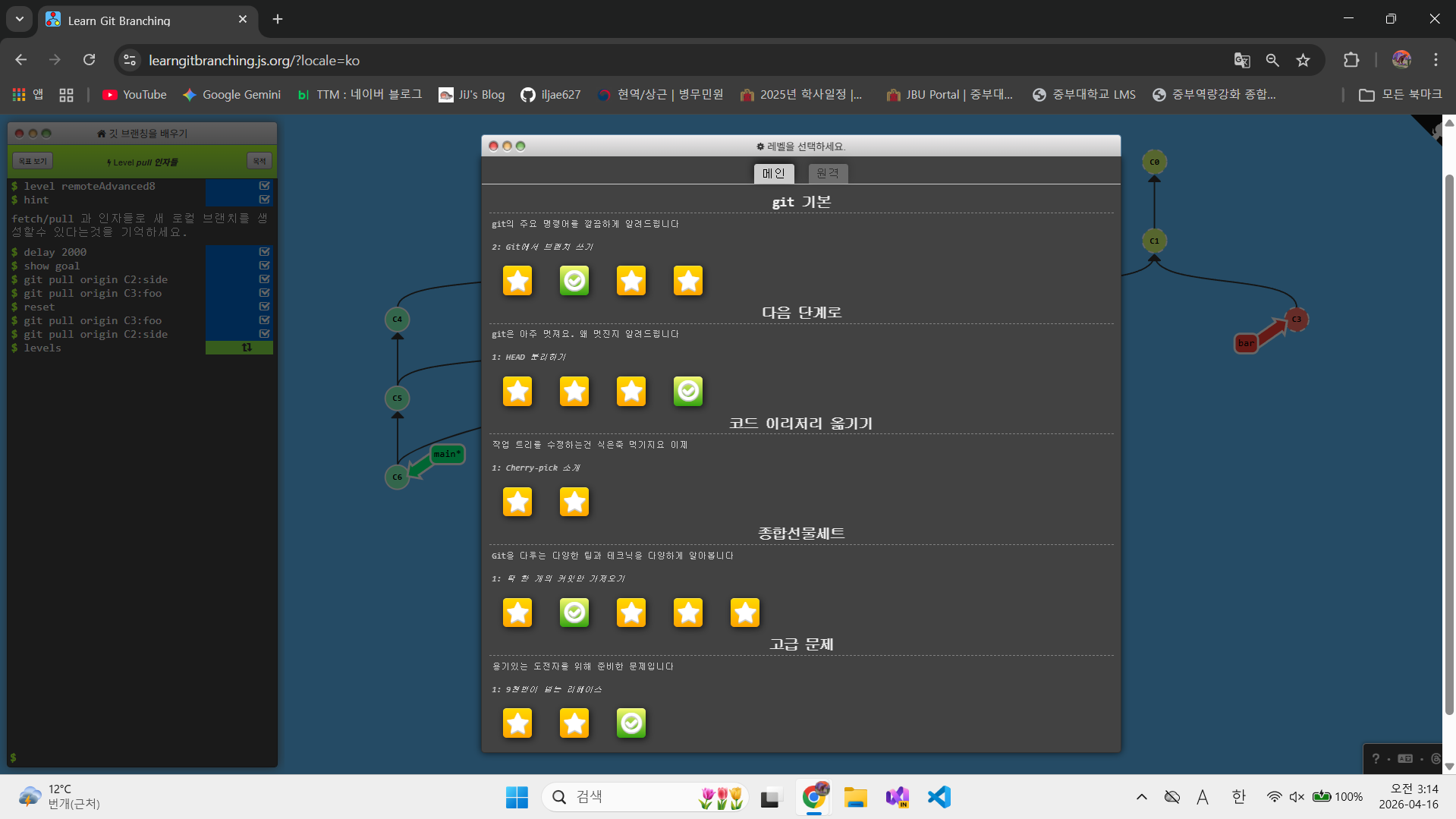
Task: Click the help question mark icon
Action: click(1376, 758)
